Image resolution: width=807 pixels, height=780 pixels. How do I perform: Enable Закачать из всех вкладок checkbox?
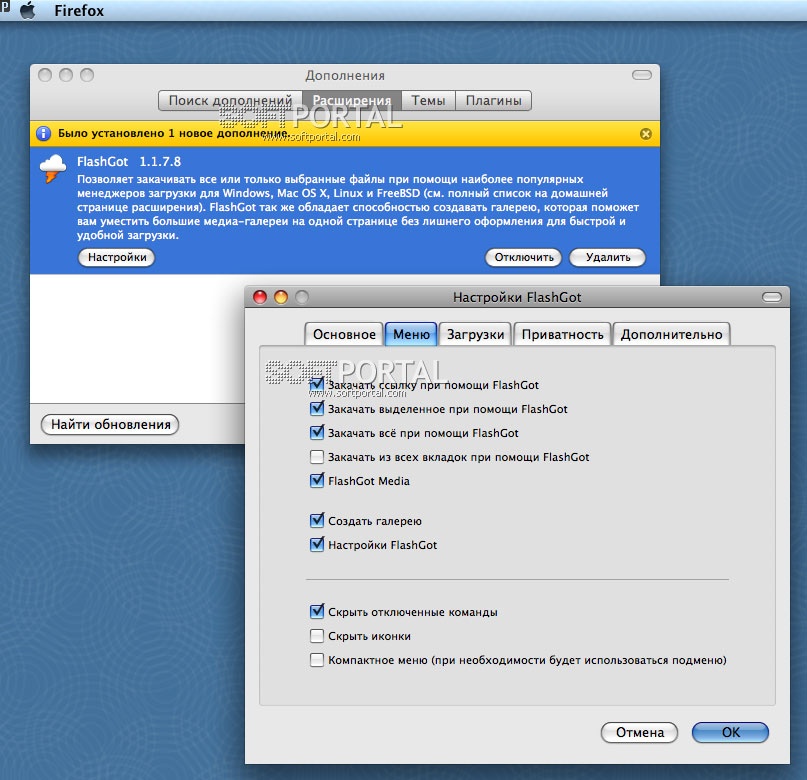(317, 457)
